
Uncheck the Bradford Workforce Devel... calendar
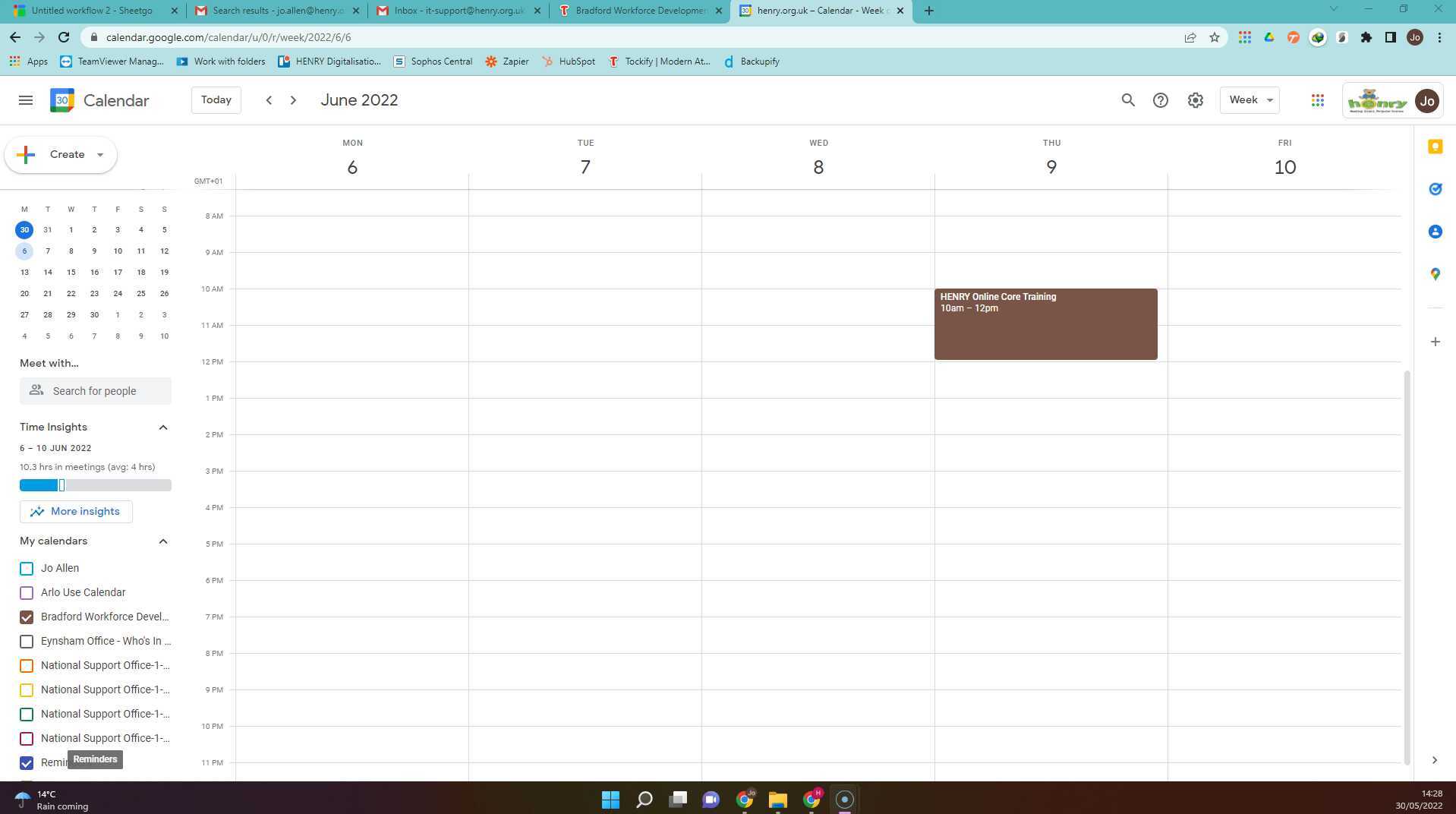(x=27, y=617)
